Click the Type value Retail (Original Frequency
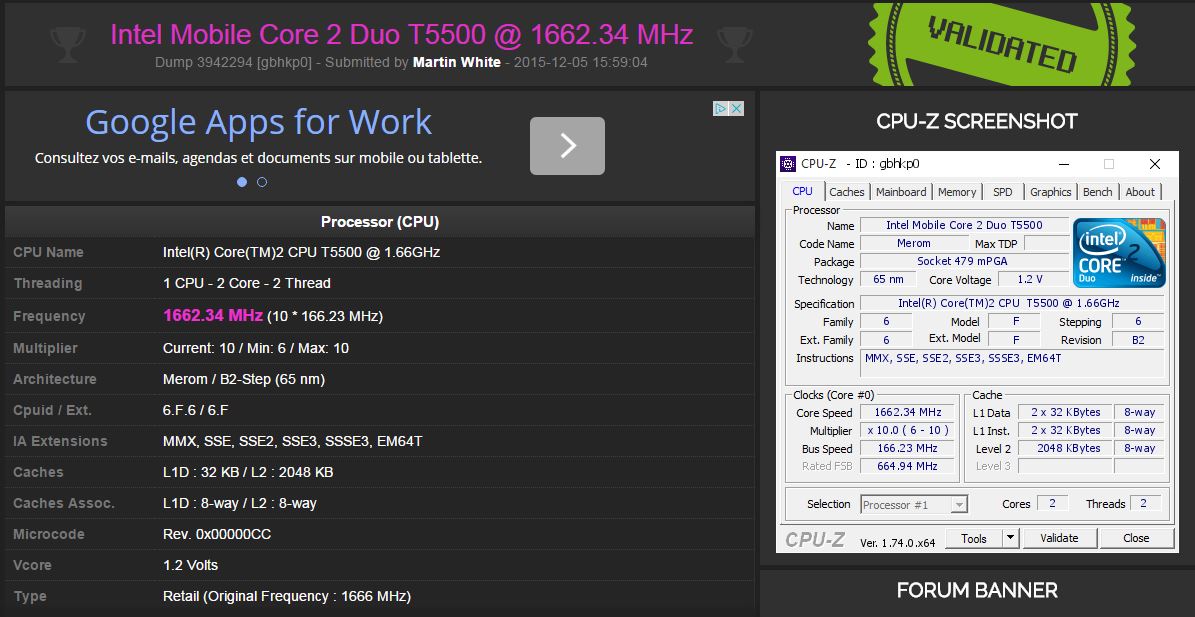This screenshot has width=1195, height=617. click(x=287, y=596)
